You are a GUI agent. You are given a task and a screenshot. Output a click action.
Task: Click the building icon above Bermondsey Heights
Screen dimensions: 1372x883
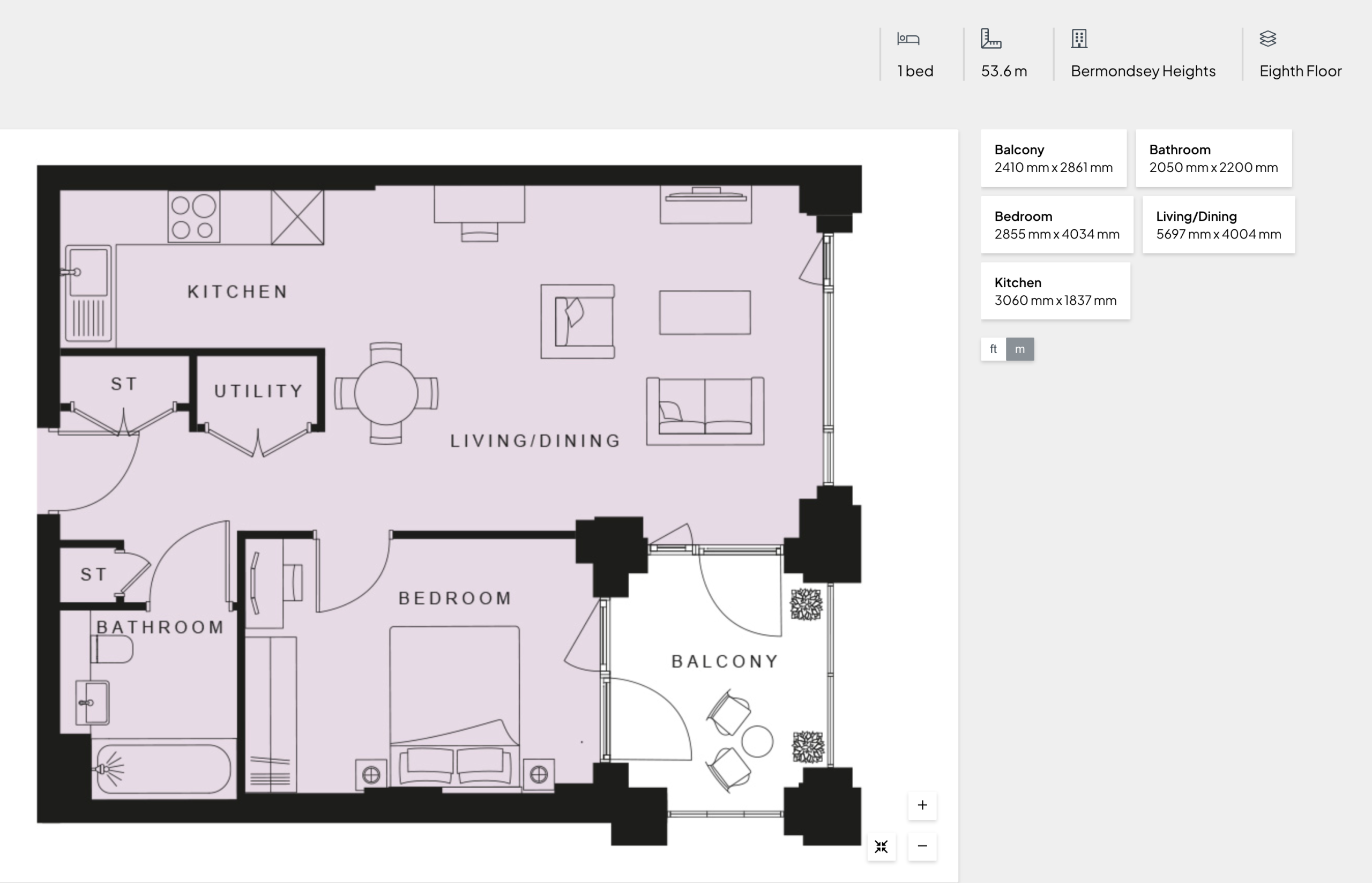coord(1079,39)
